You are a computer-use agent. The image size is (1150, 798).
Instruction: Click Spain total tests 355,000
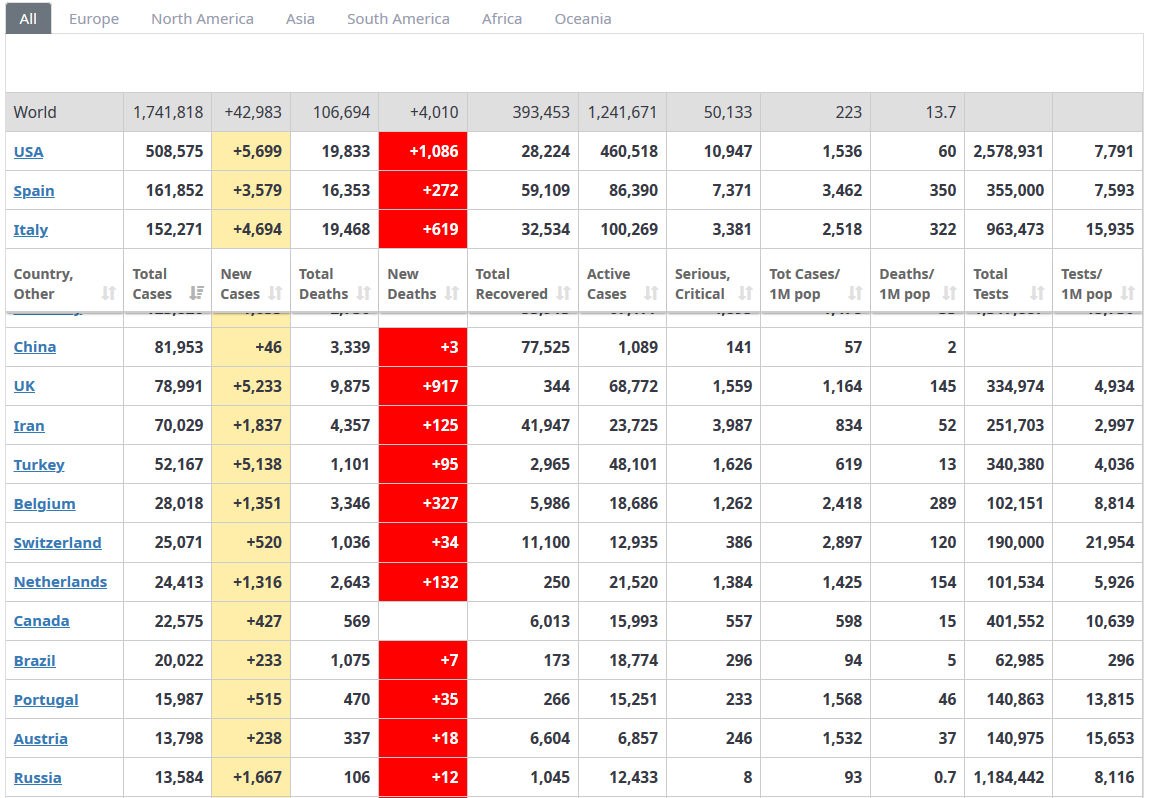coord(1015,190)
